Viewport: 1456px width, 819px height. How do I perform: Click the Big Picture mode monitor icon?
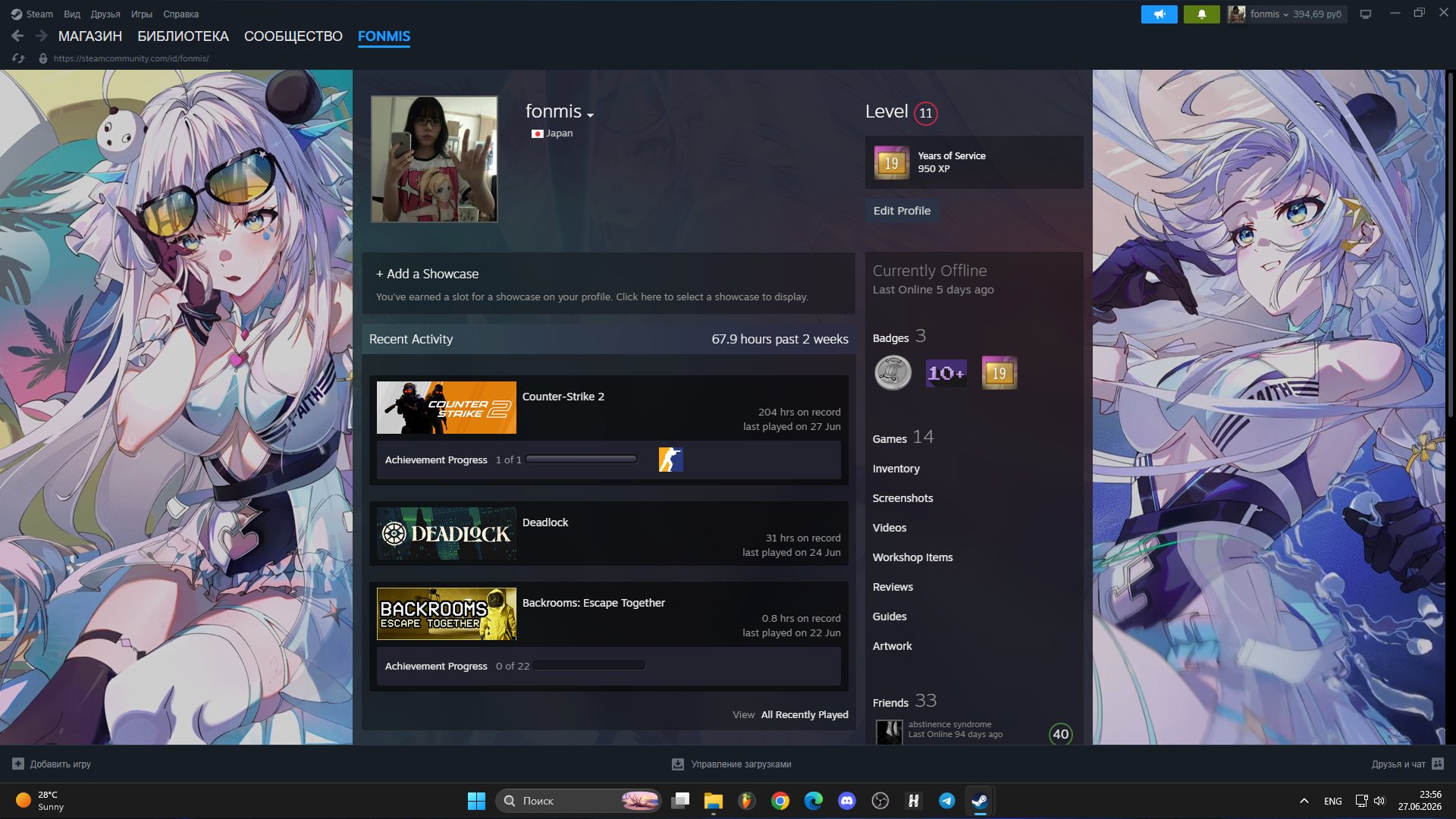1366,14
